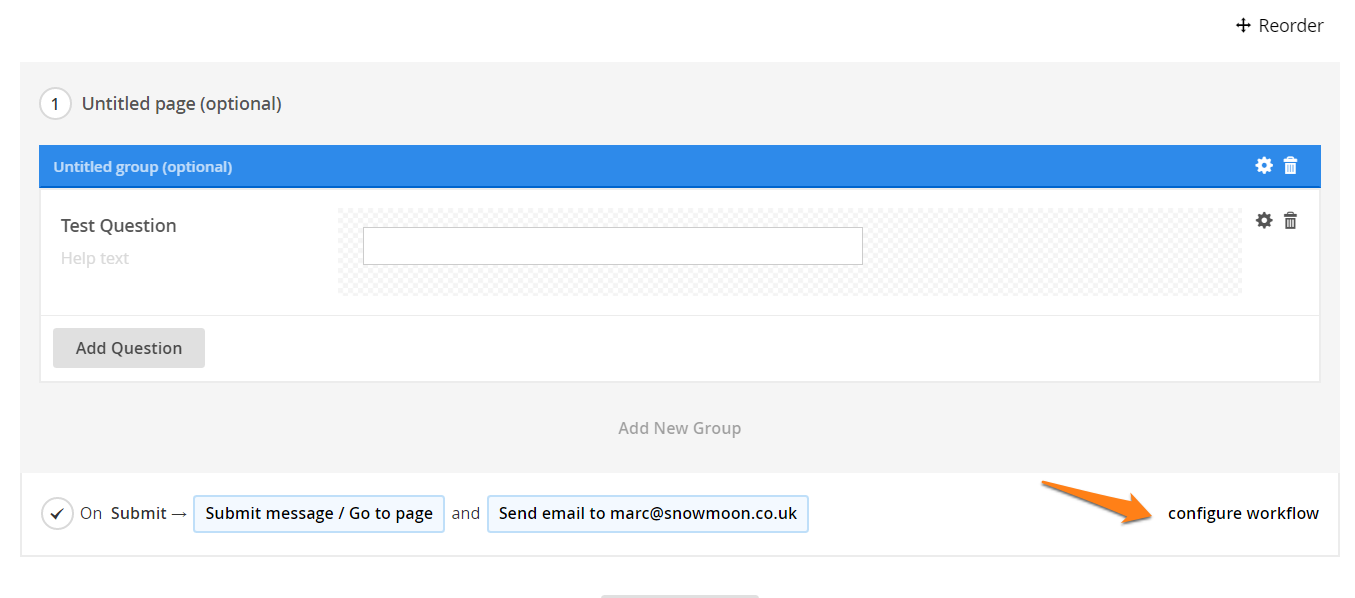1355x598 pixels.
Task: Click the Reorder text label
Action: click(1290, 26)
